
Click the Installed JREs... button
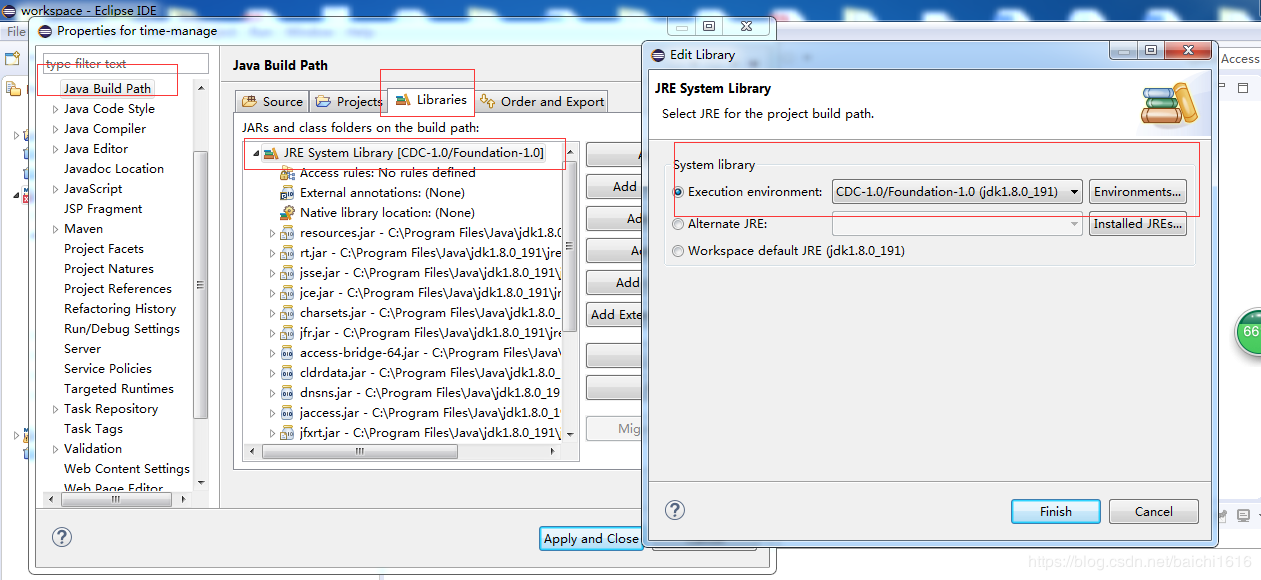tap(1138, 224)
